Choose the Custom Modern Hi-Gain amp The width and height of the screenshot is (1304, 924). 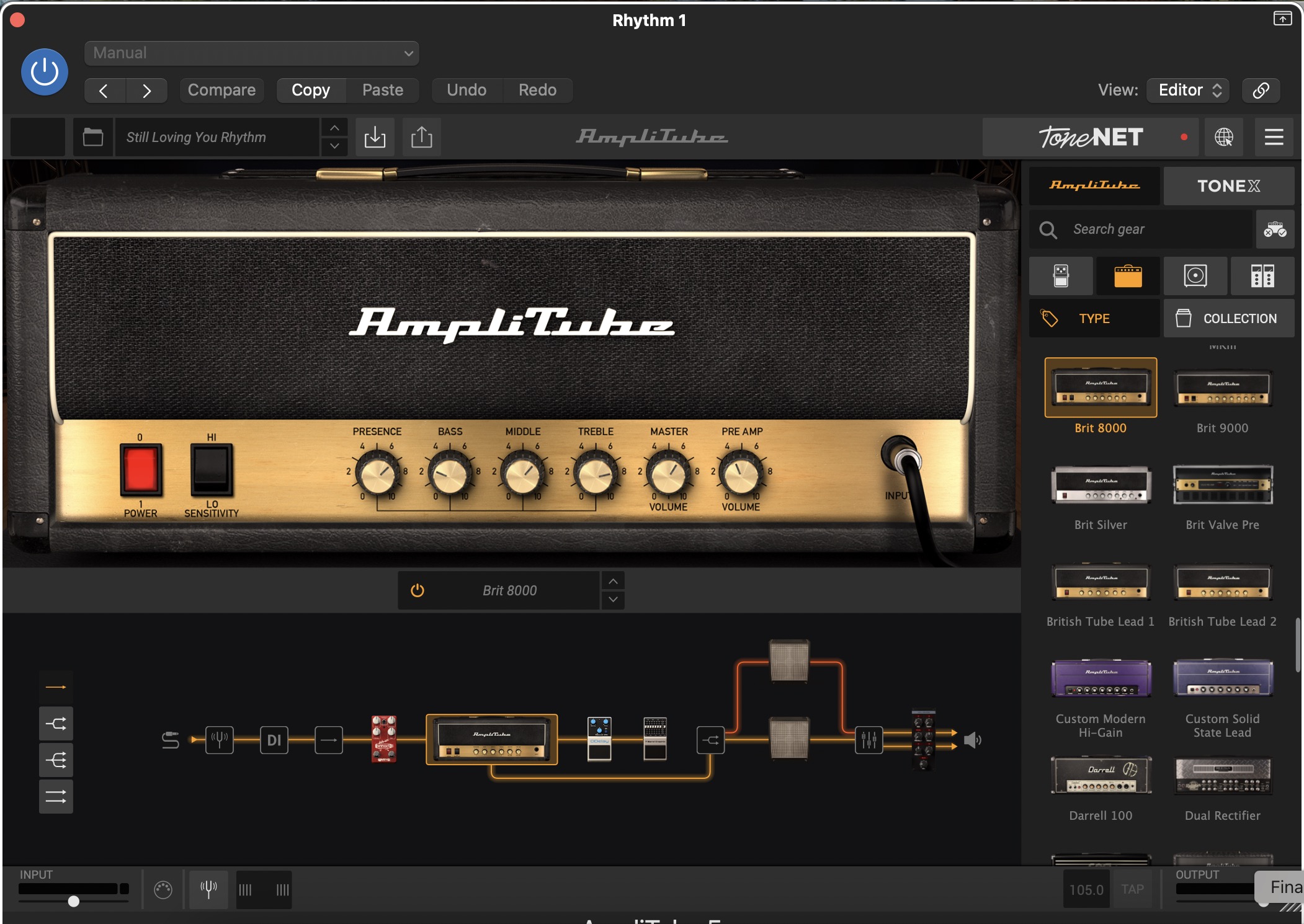(1101, 679)
